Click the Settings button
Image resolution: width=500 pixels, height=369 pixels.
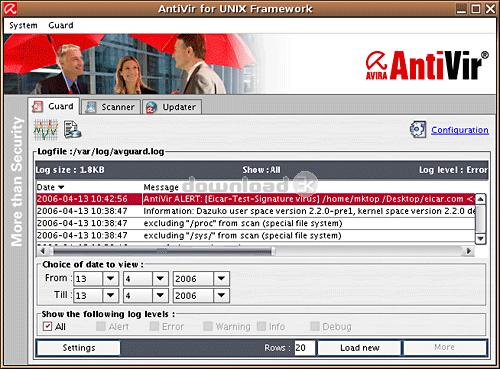click(79, 348)
